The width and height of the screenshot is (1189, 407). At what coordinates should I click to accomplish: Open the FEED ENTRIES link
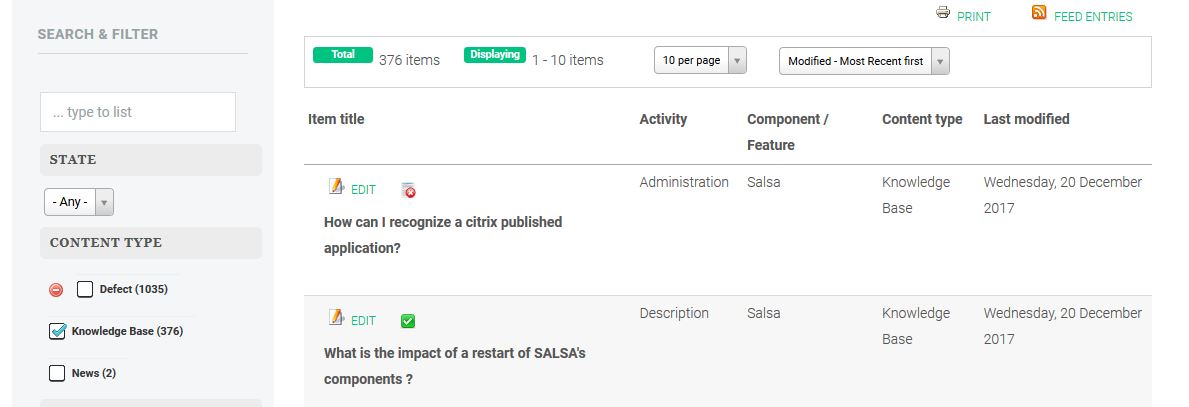coord(1093,17)
